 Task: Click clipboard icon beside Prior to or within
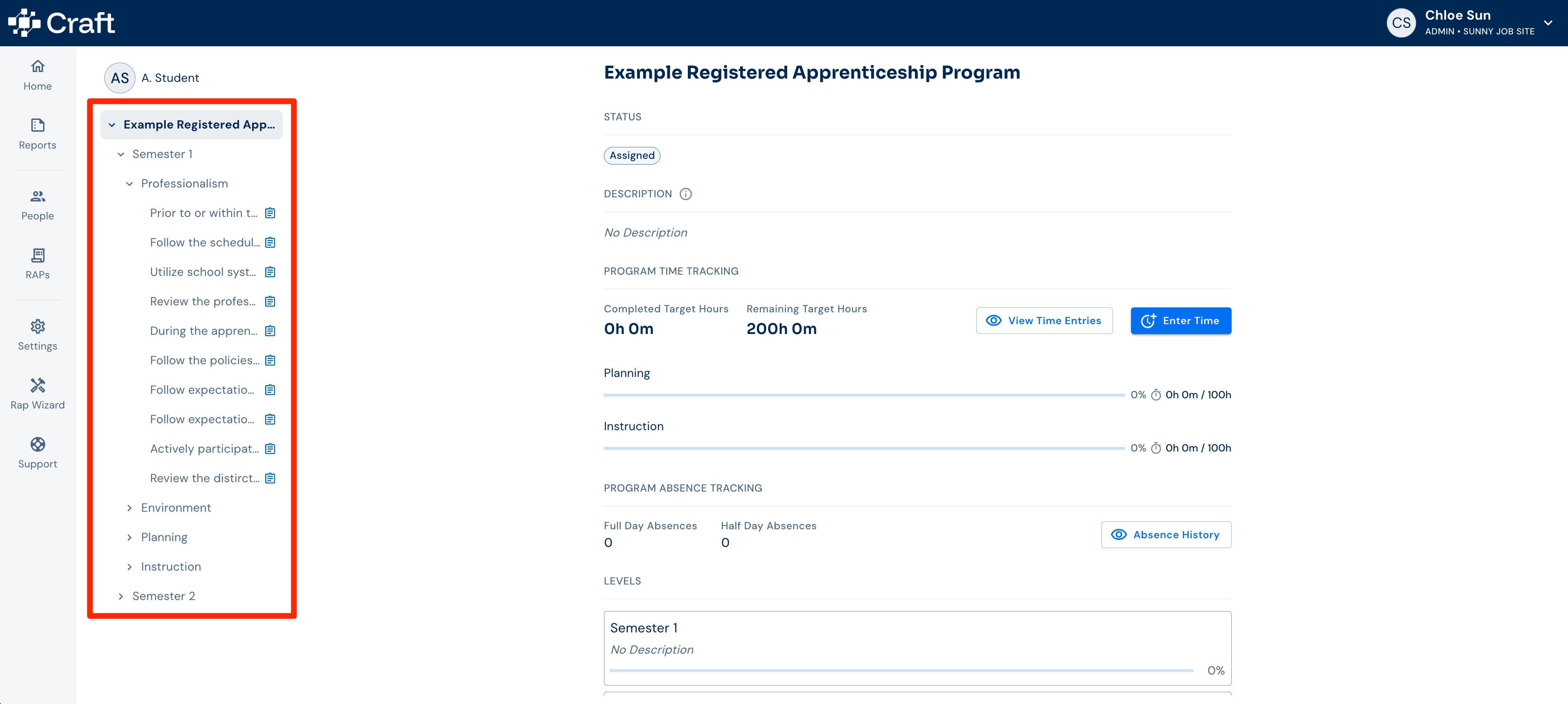(x=270, y=213)
